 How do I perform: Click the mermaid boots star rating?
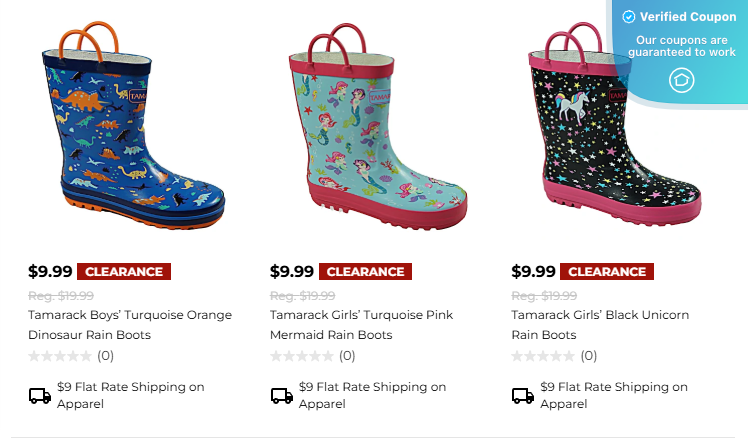pos(302,355)
